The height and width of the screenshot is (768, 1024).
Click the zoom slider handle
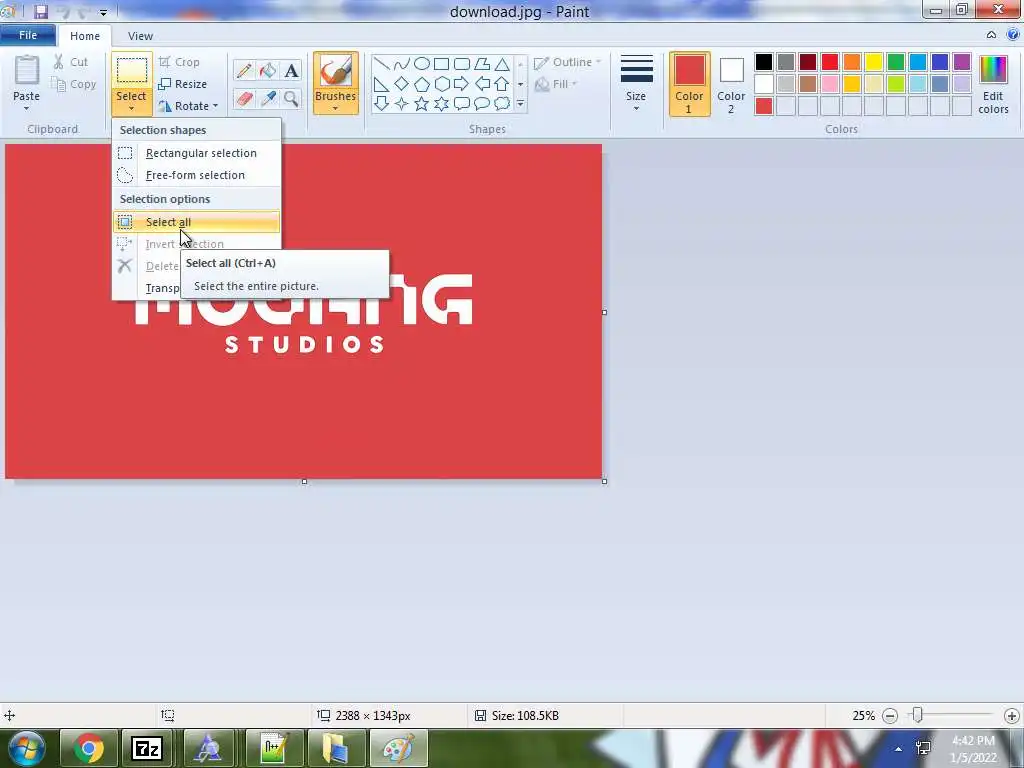click(918, 715)
